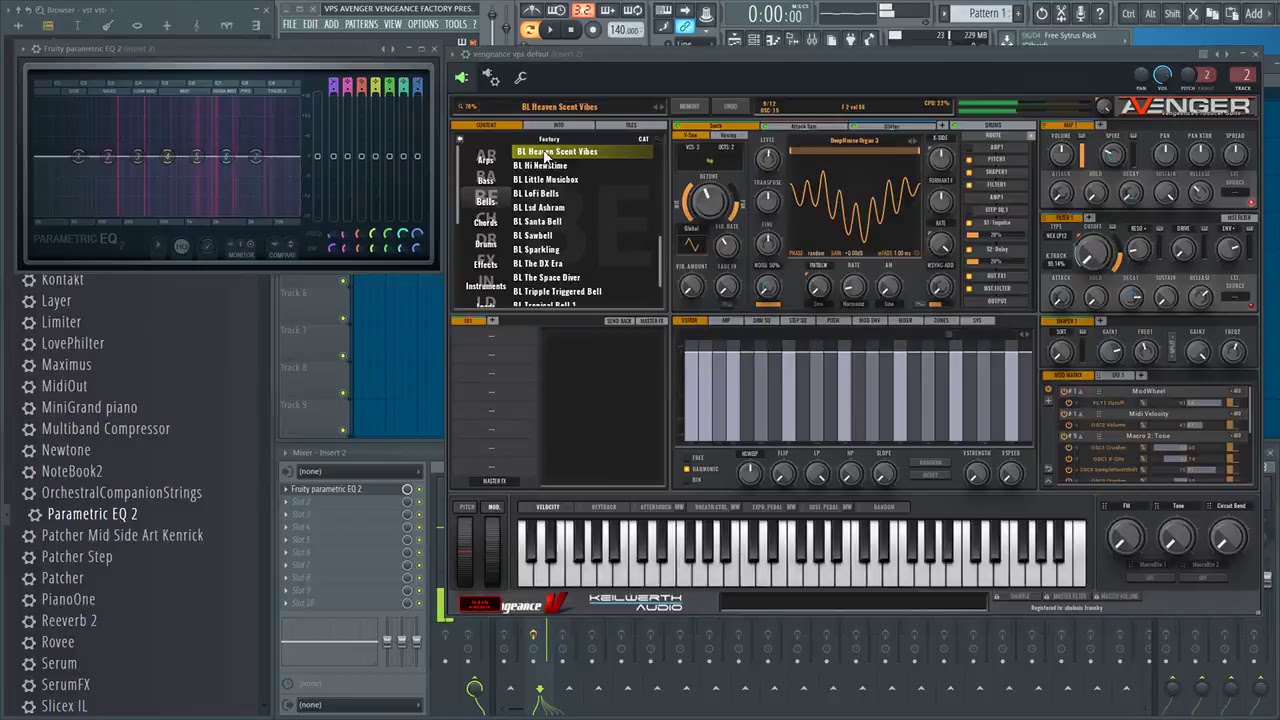Toggle the countdown 3.2 icon
Screen dimensions: 1280x720
582,11
